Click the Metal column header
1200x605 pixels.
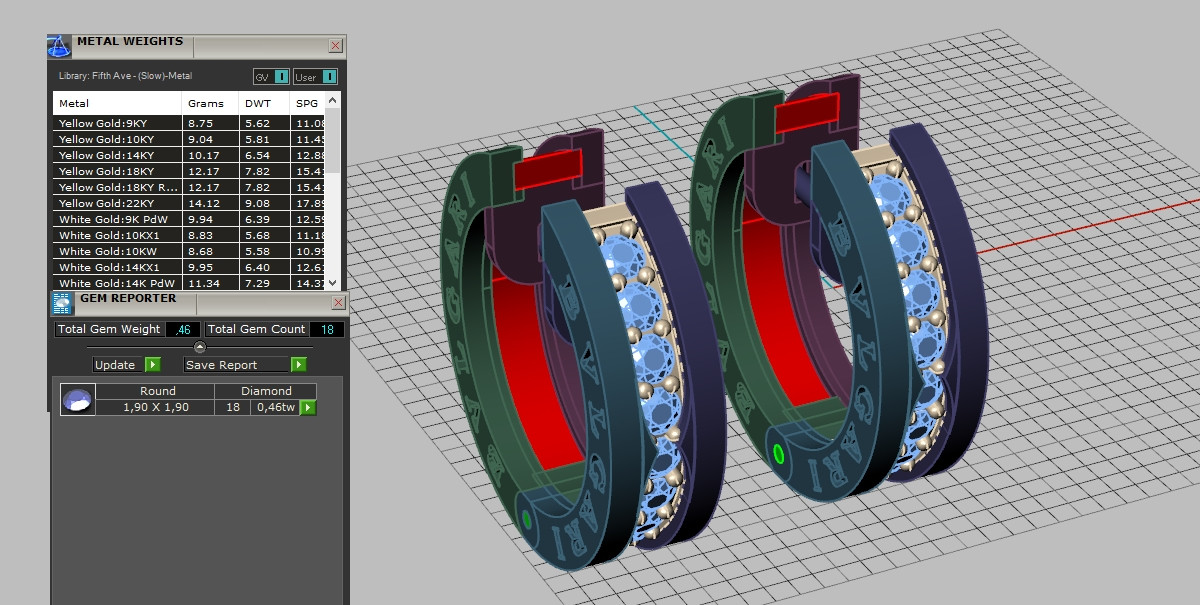click(74, 103)
